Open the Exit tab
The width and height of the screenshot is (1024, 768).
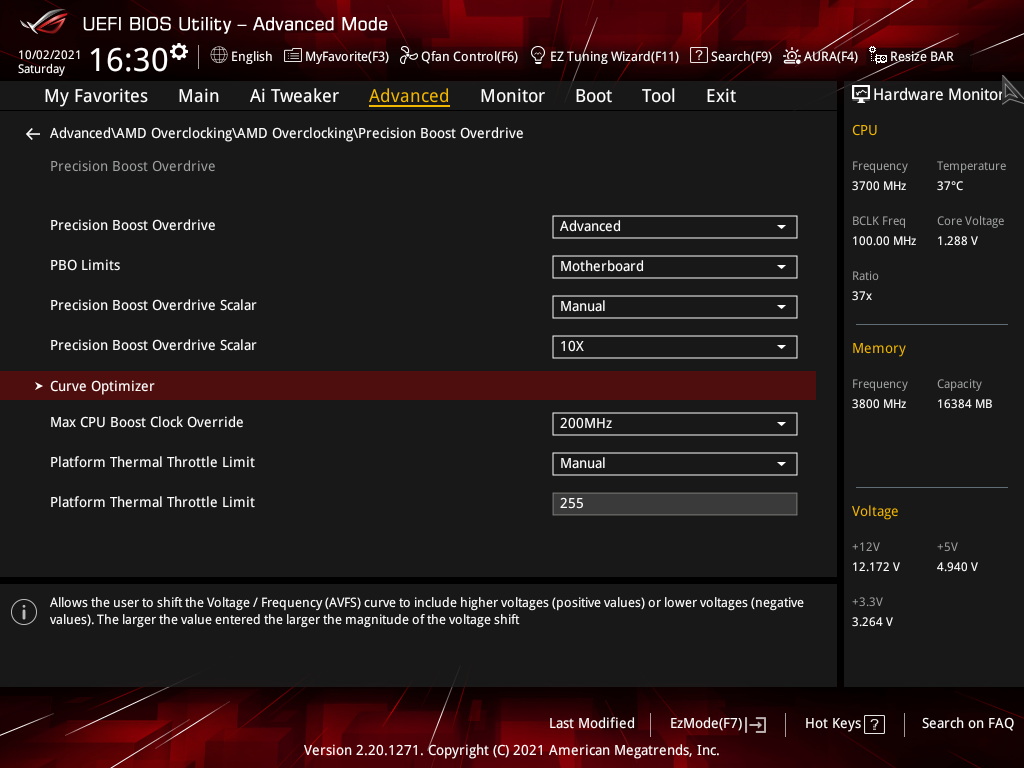[x=721, y=96]
